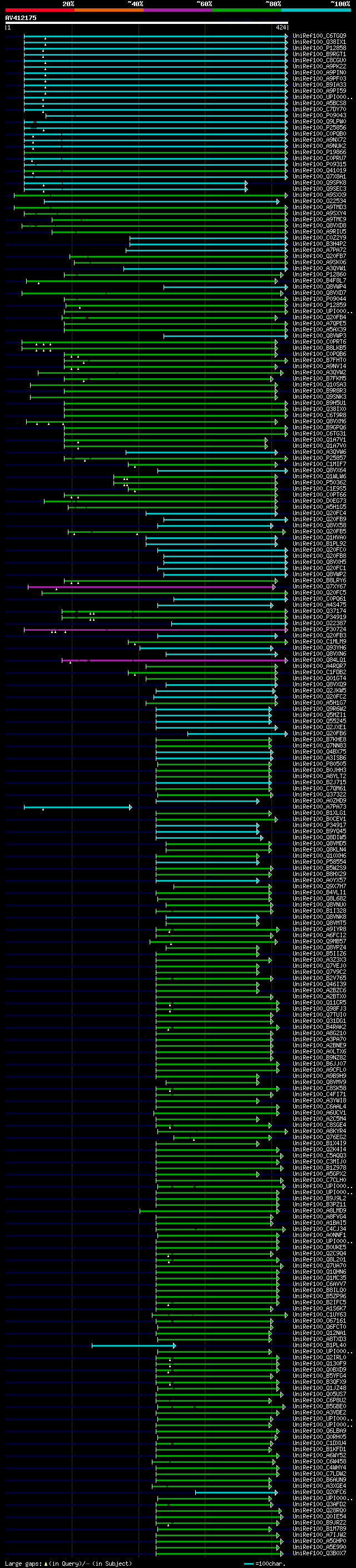Select hit label UniRef100_P09043
The height and width of the screenshot is (1568, 356).
(x=319, y=116)
